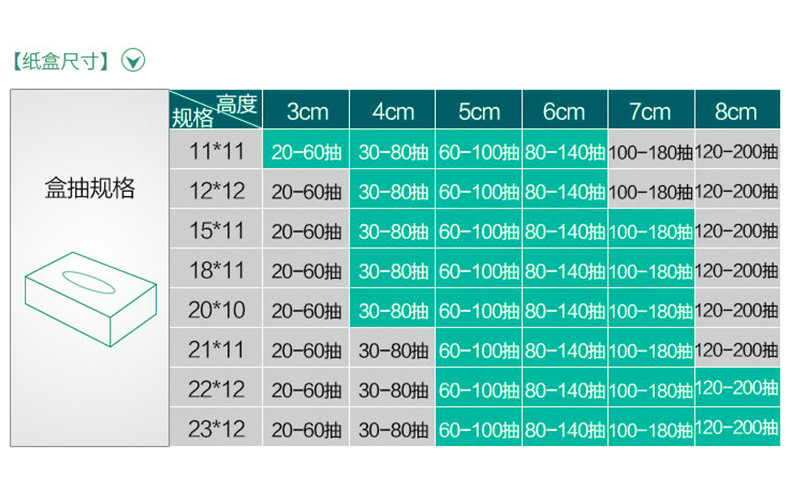The width and height of the screenshot is (790, 478).
Task: Click the 【纸盒尺寸】 heading text
Action: pos(60,61)
